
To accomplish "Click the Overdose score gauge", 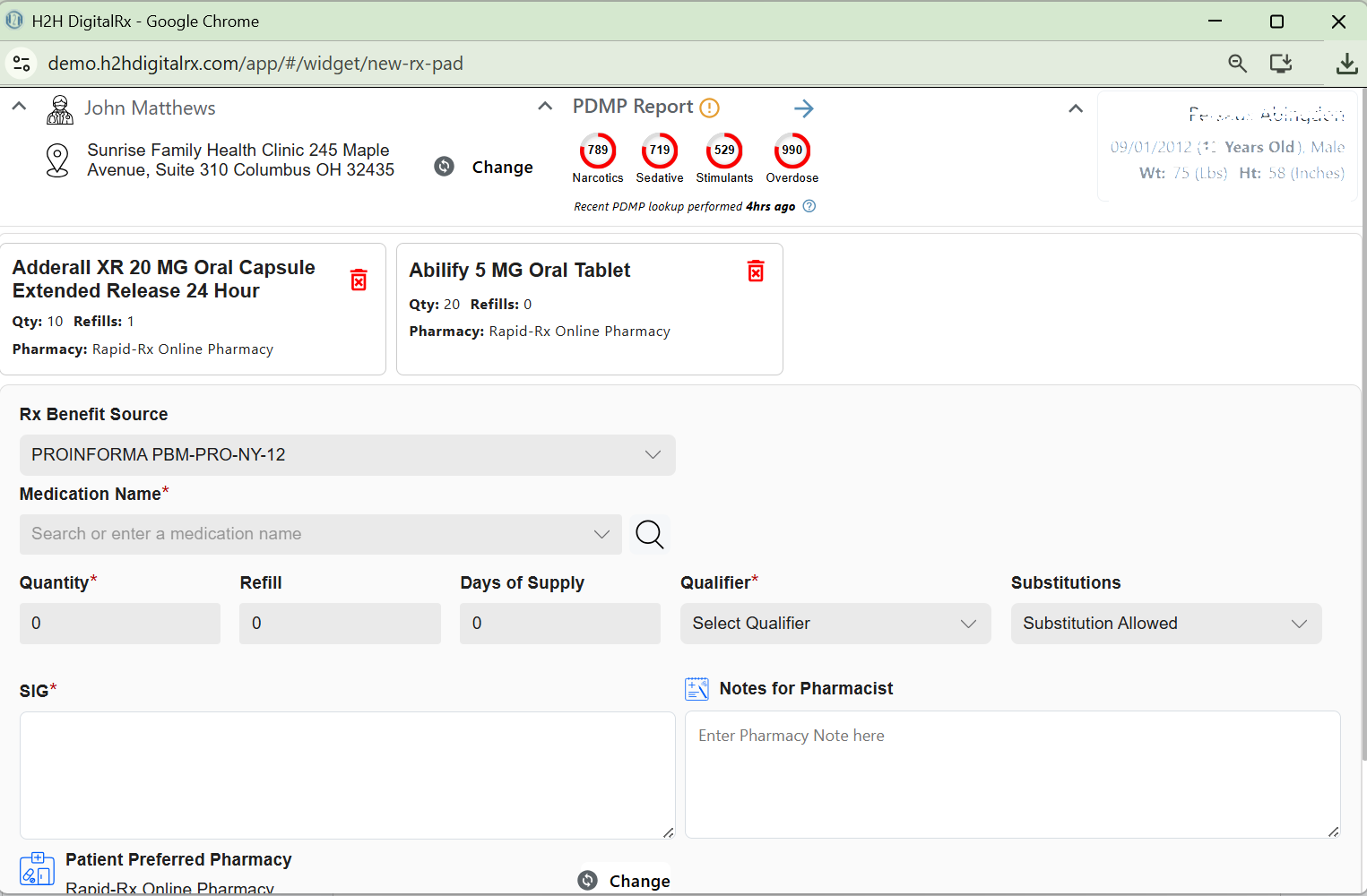I will coord(792,151).
